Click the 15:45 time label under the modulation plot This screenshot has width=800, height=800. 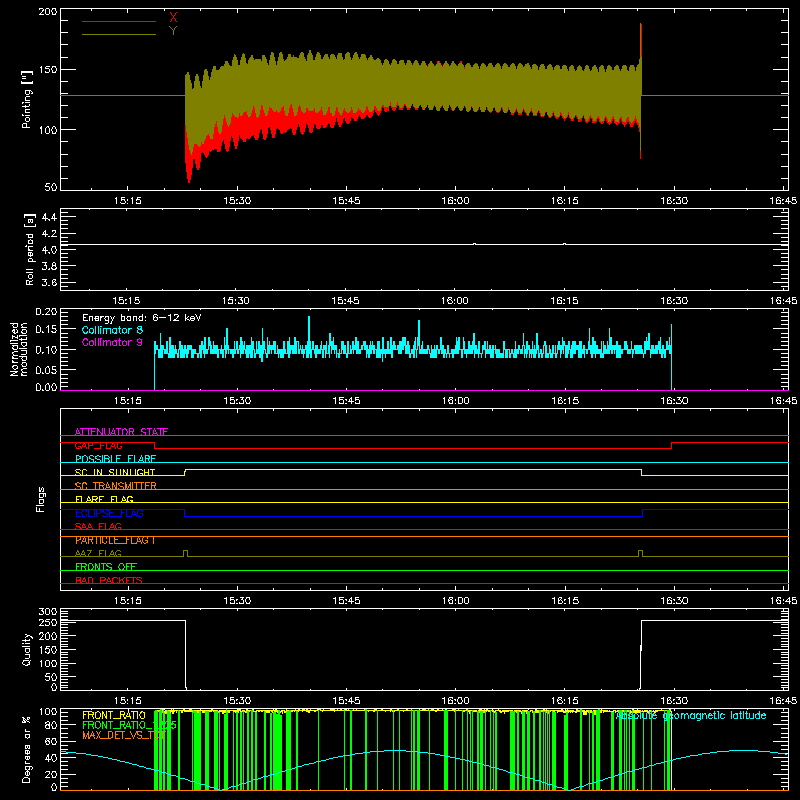click(x=346, y=401)
